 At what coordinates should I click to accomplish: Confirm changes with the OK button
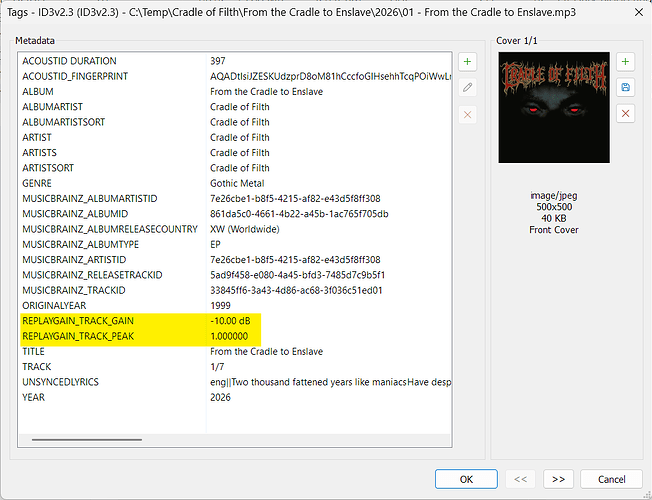pos(466,479)
